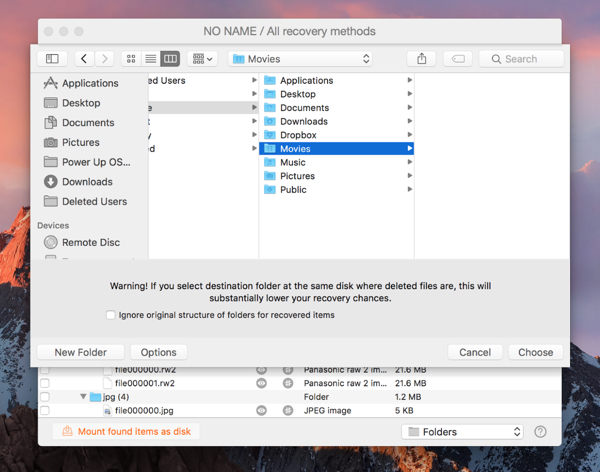Image resolution: width=600 pixels, height=472 pixels.
Task: Select the Desktop folder in column list
Action: tap(336, 94)
